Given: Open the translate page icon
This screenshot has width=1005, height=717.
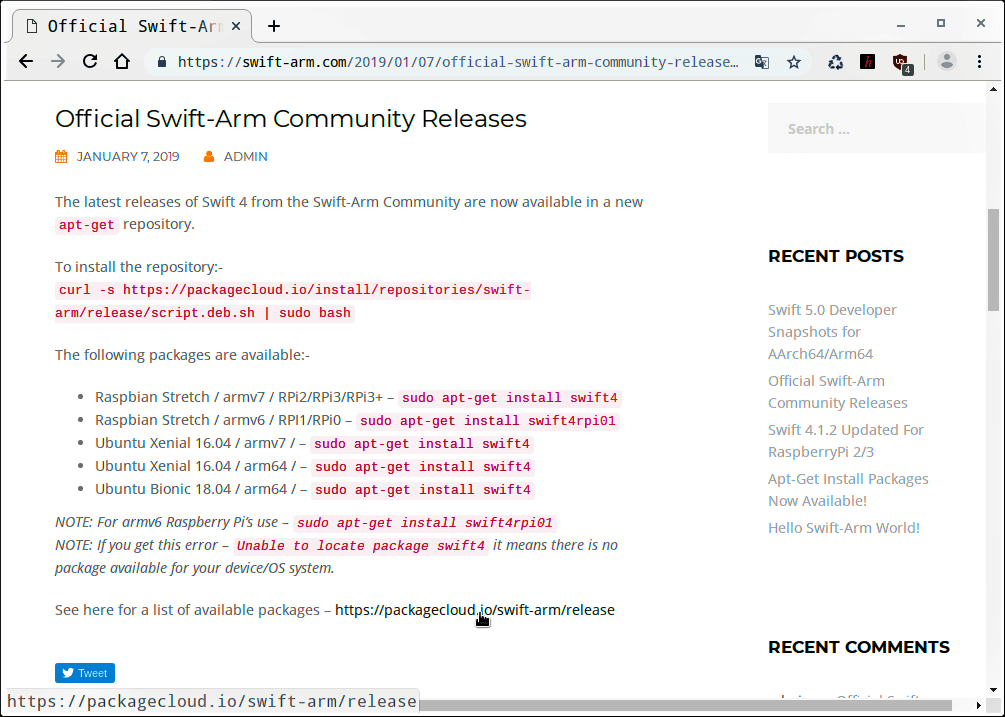Looking at the screenshot, I should (761, 62).
